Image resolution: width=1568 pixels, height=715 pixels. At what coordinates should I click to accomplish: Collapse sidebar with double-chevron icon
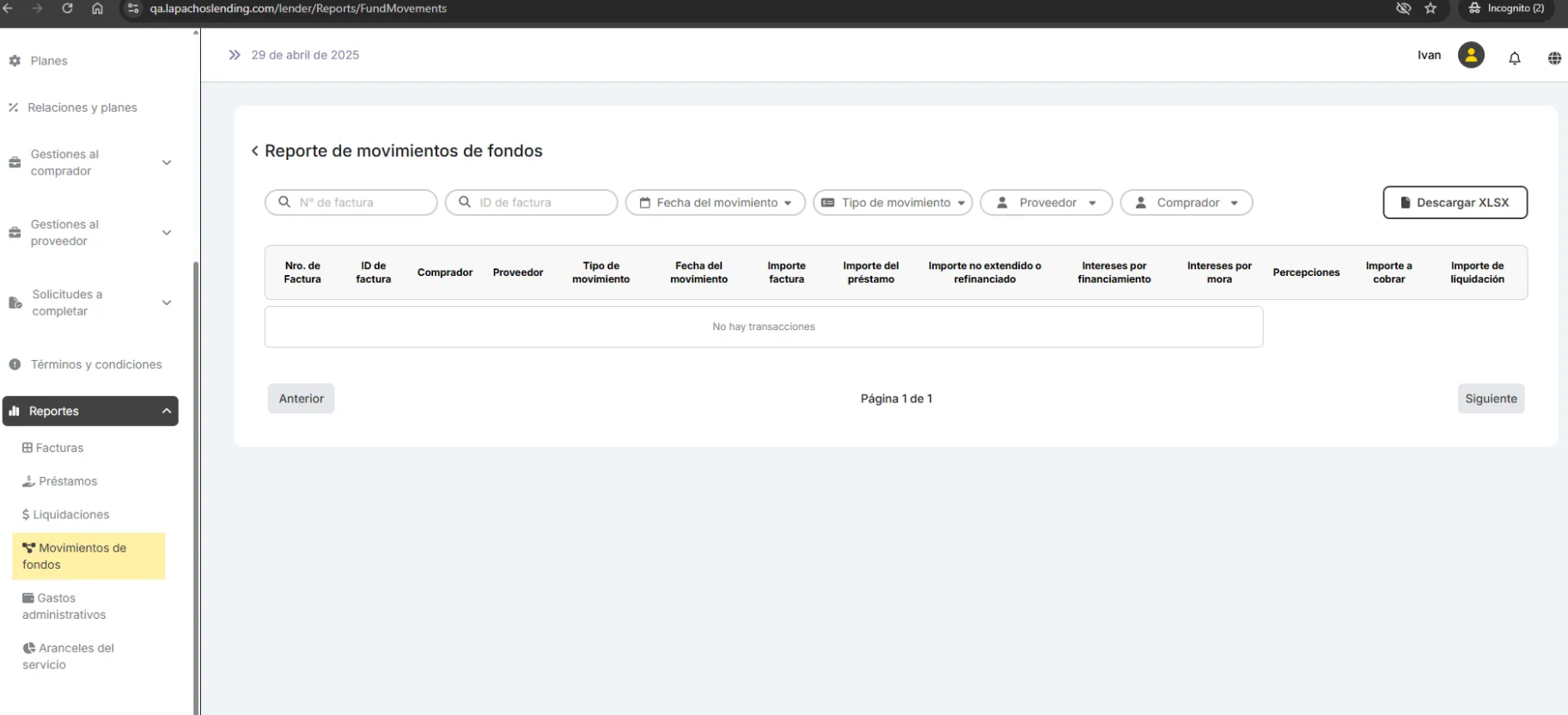click(x=234, y=55)
